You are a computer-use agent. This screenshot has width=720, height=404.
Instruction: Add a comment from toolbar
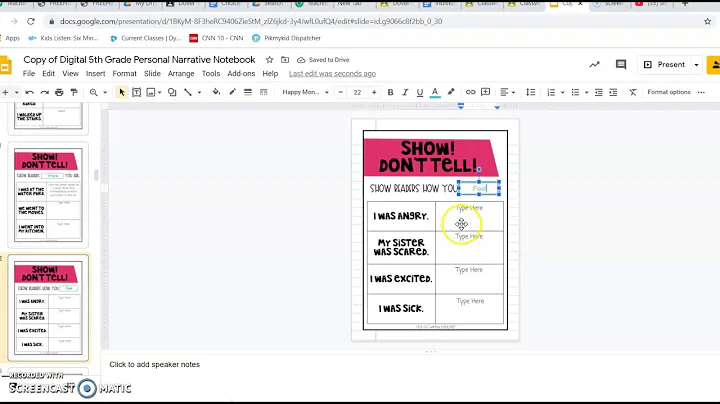click(485, 92)
